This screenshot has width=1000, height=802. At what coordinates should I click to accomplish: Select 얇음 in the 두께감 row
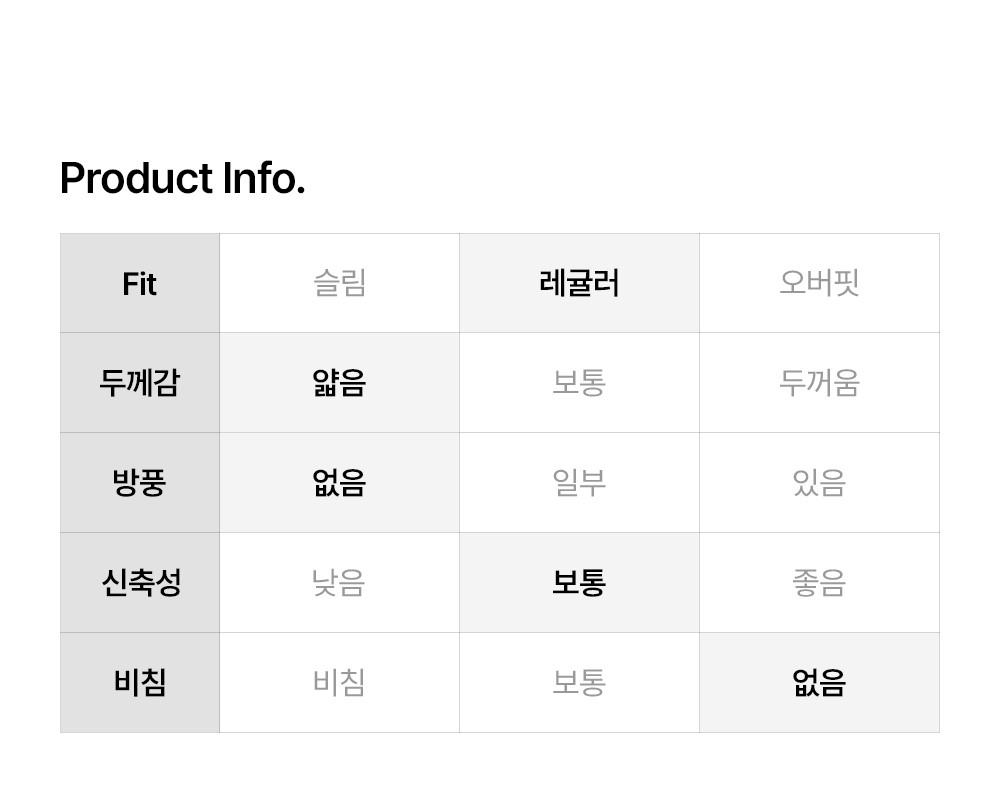click(339, 383)
